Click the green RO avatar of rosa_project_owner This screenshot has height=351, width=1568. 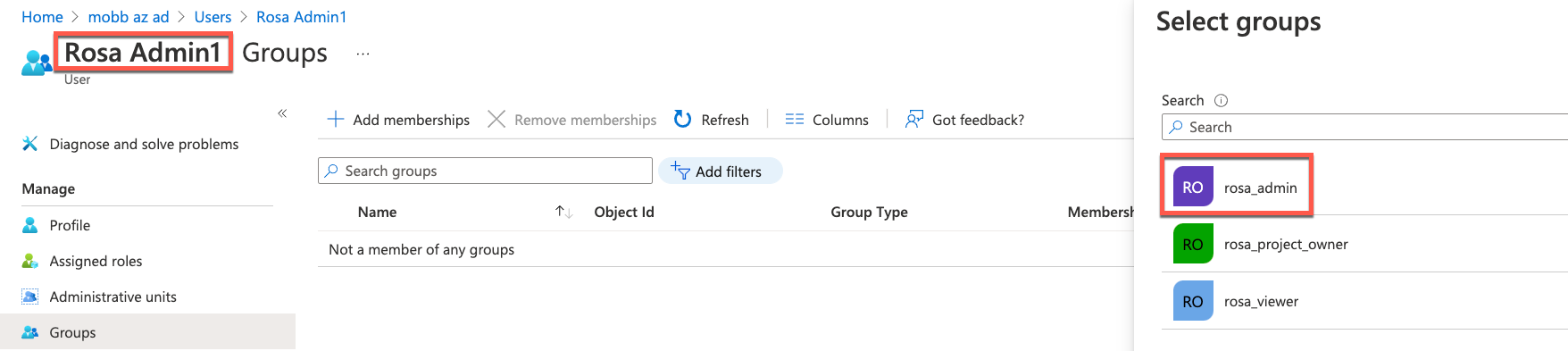pos(1193,244)
